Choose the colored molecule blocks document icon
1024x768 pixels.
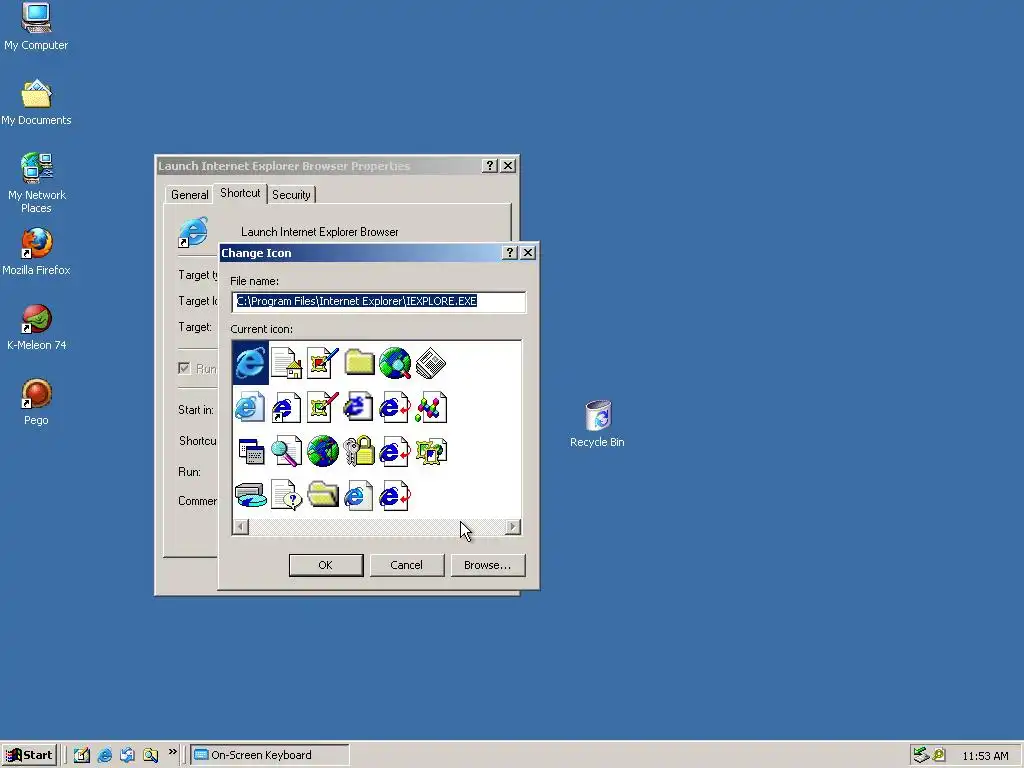tap(431, 408)
